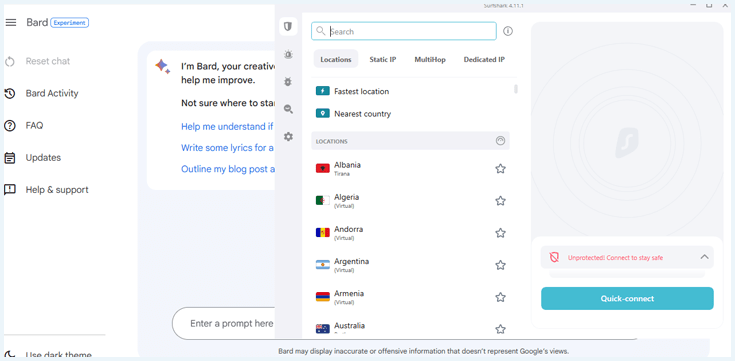Favorite Albania with its star

[500, 169]
